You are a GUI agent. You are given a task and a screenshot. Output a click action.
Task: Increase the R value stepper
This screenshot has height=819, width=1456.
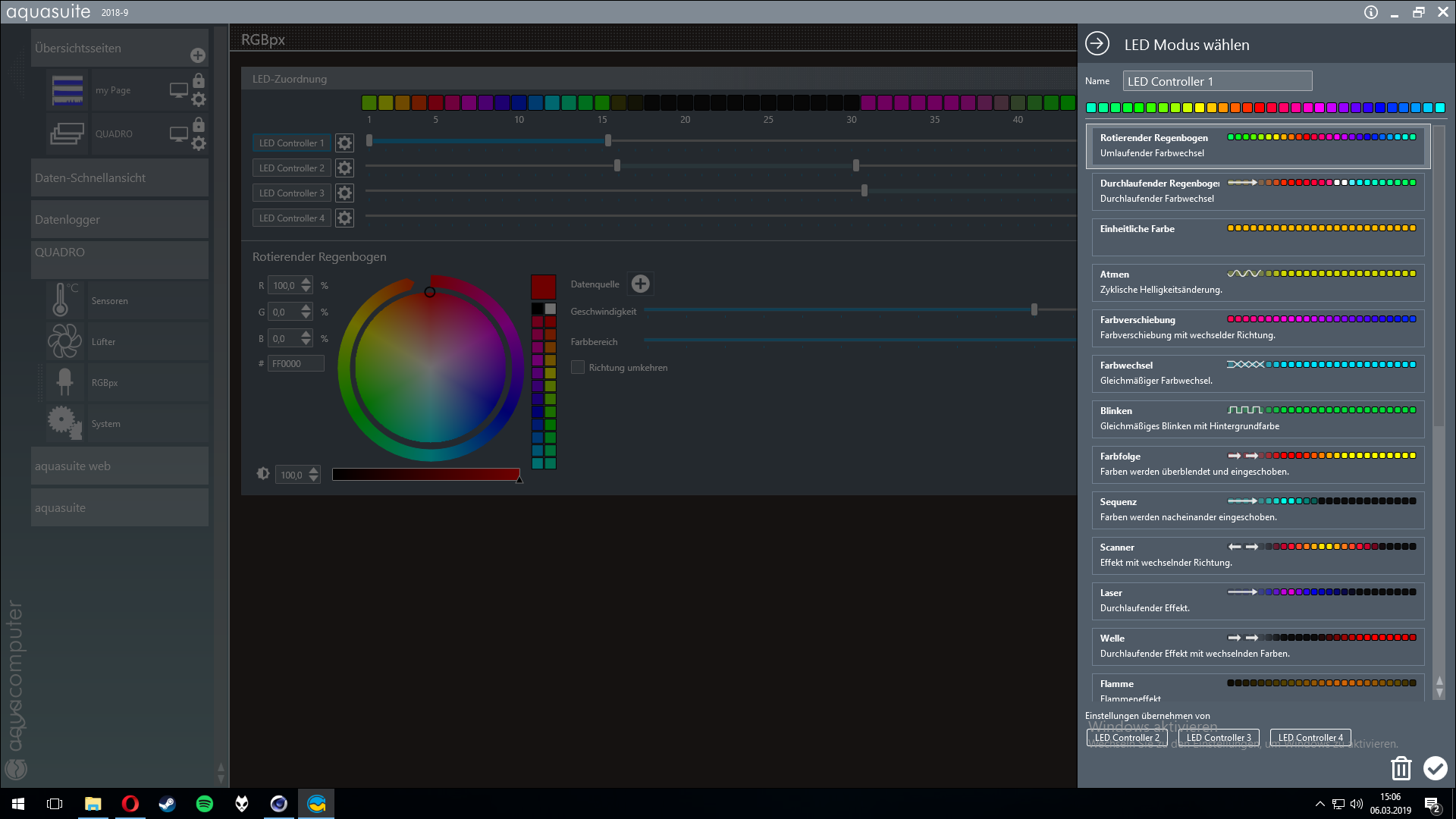[x=306, y=281]
